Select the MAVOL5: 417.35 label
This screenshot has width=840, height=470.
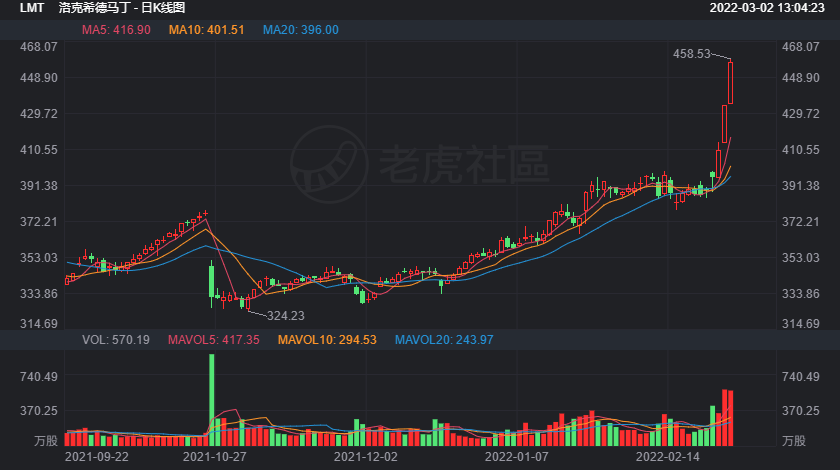pos(214,340)
